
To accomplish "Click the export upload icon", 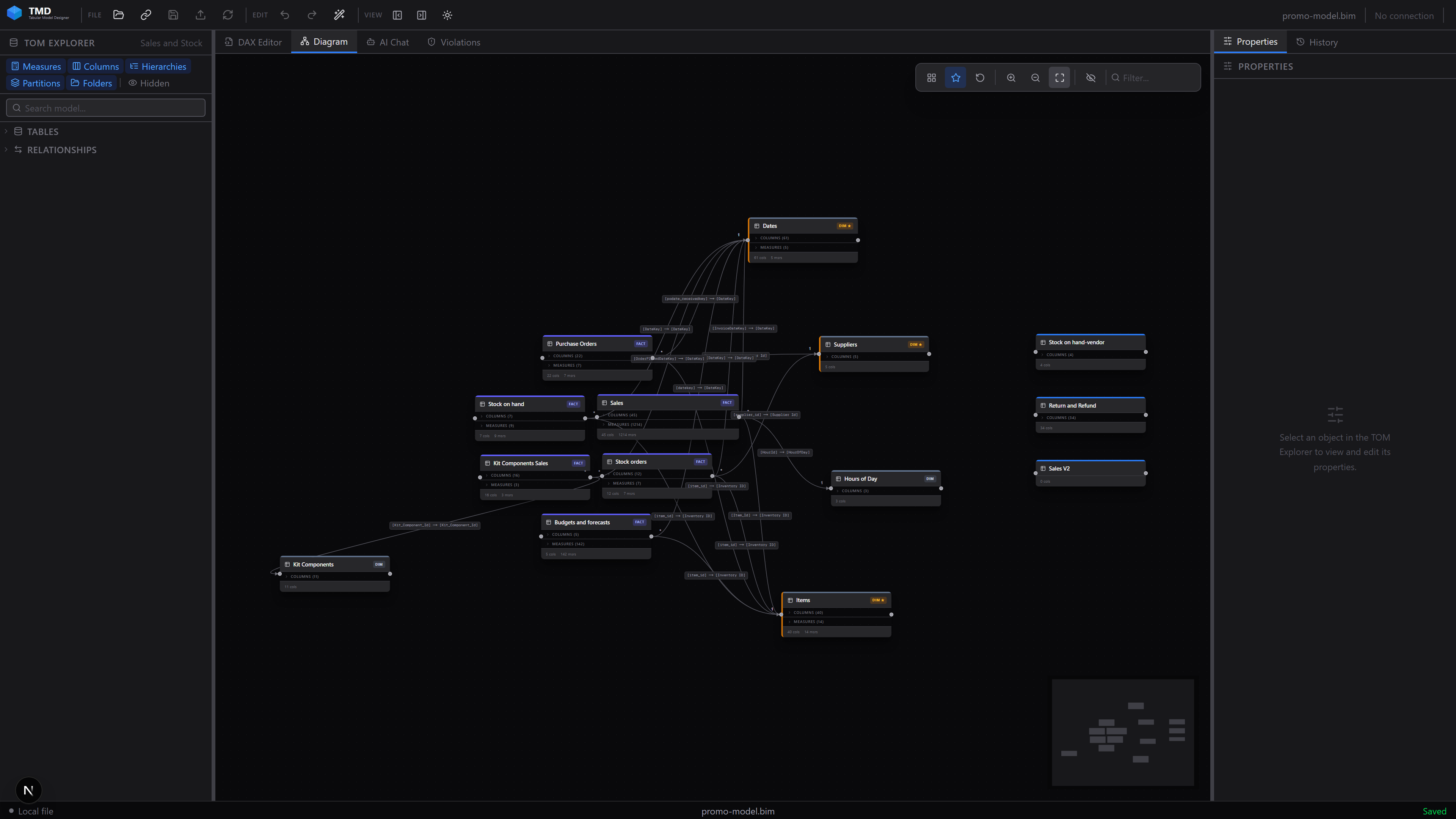I will click(200, 15).
